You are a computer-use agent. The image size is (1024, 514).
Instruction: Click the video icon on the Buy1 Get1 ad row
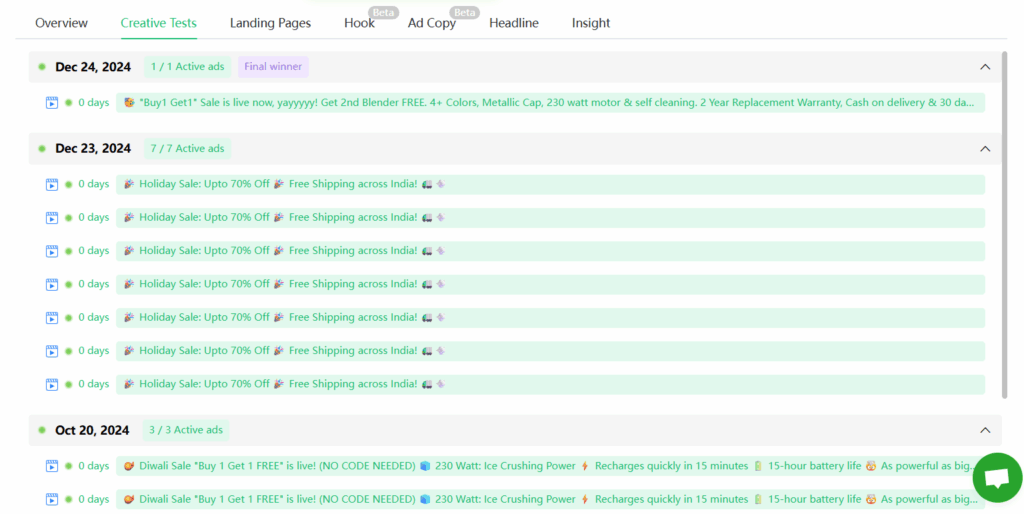coord(52,103)
